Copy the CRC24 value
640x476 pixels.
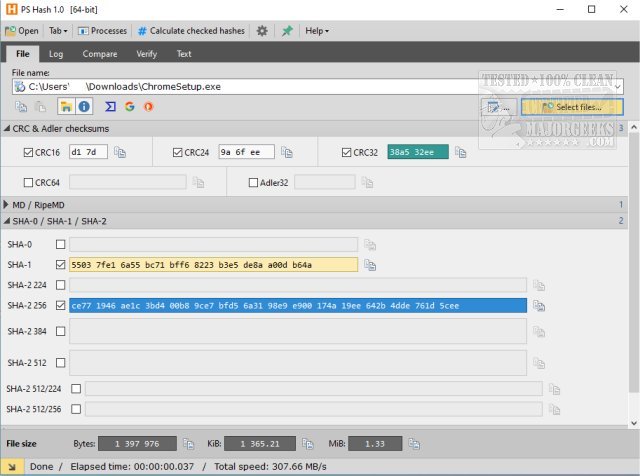click(x=287, y=152)
